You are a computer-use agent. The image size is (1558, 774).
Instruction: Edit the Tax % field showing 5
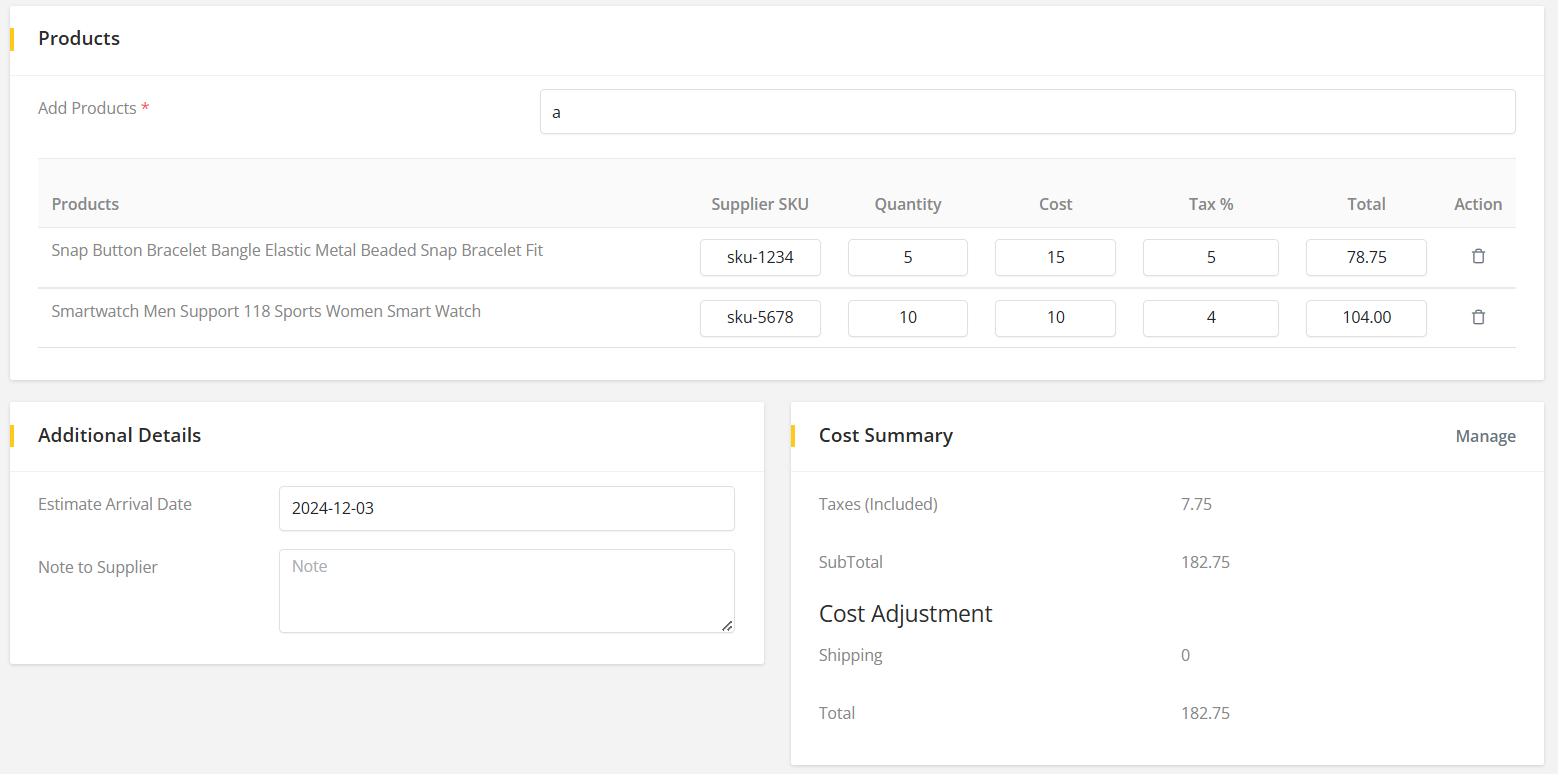(1210, 257)
